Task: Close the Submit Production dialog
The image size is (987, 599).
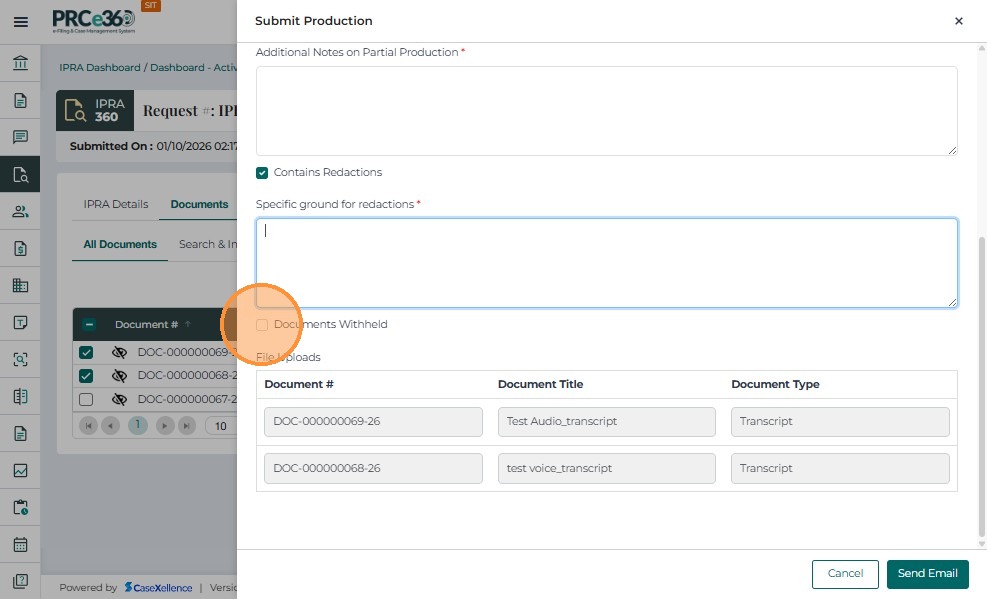Action: 958,21
